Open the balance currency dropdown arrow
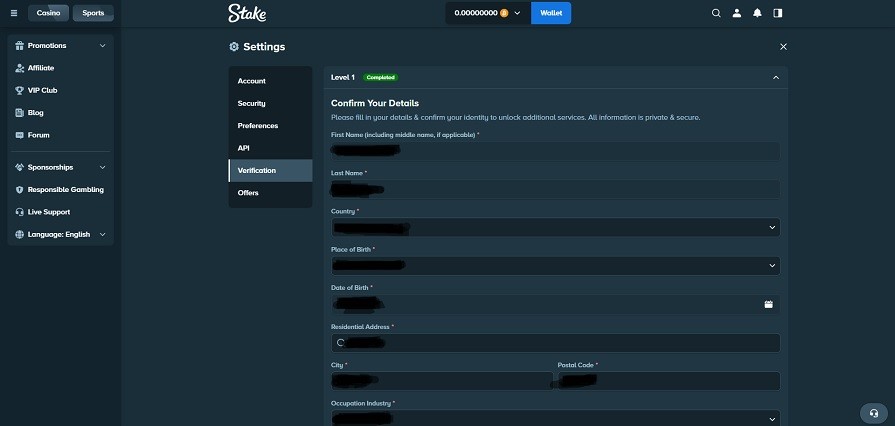 518,13
